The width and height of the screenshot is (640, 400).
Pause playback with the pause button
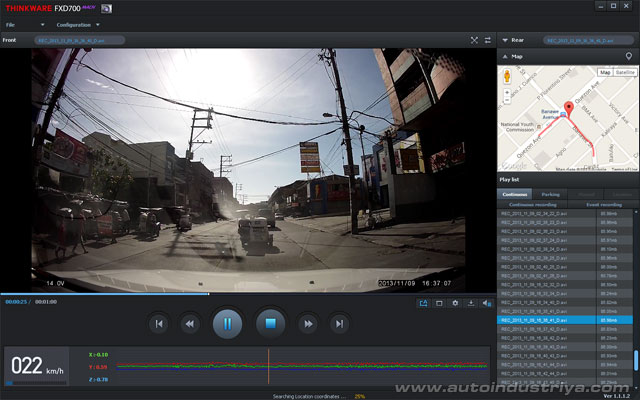(227, 324)
